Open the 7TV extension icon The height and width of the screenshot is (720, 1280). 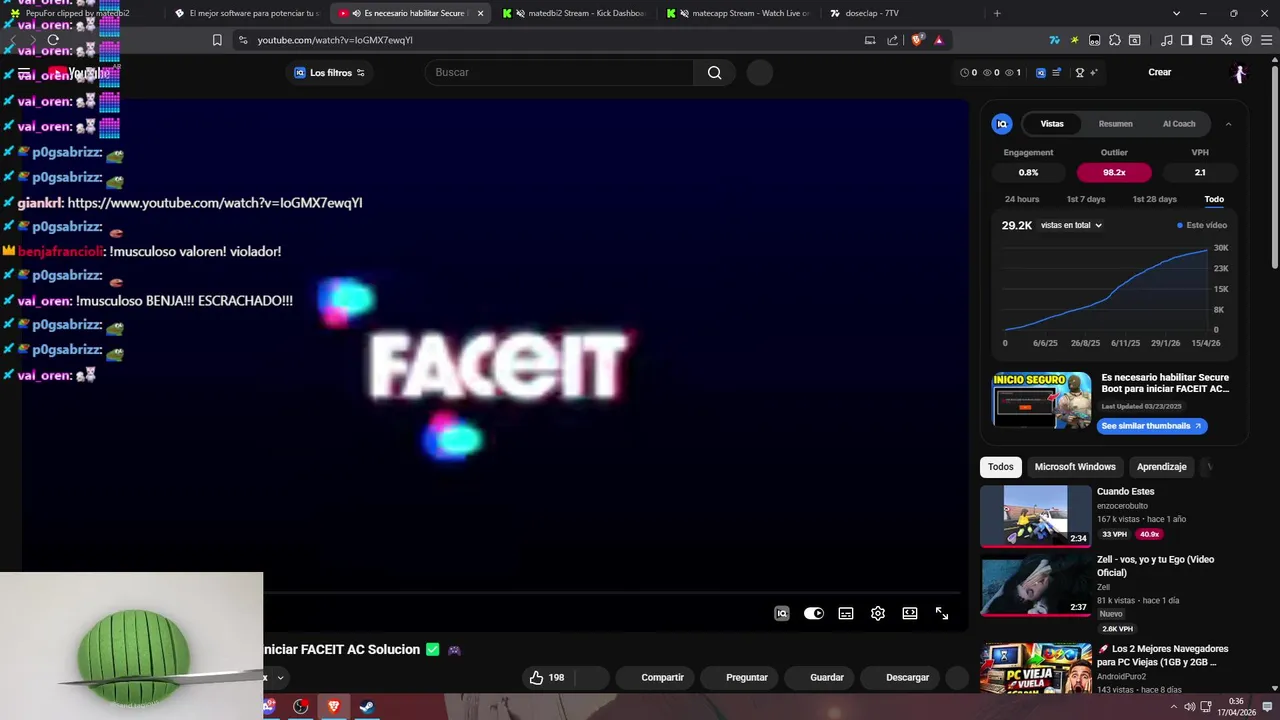(1054, 40)
